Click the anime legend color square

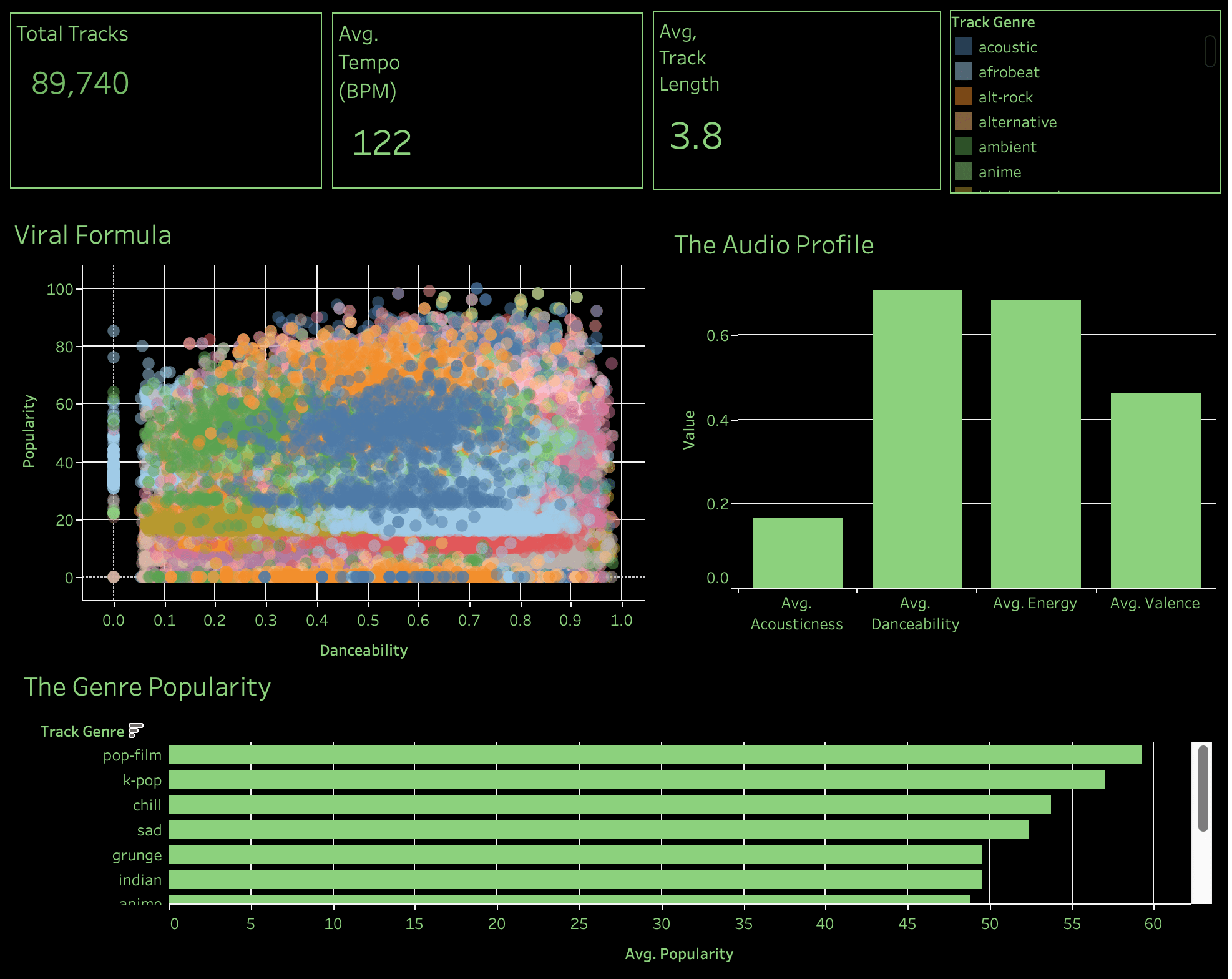point(964,172)
